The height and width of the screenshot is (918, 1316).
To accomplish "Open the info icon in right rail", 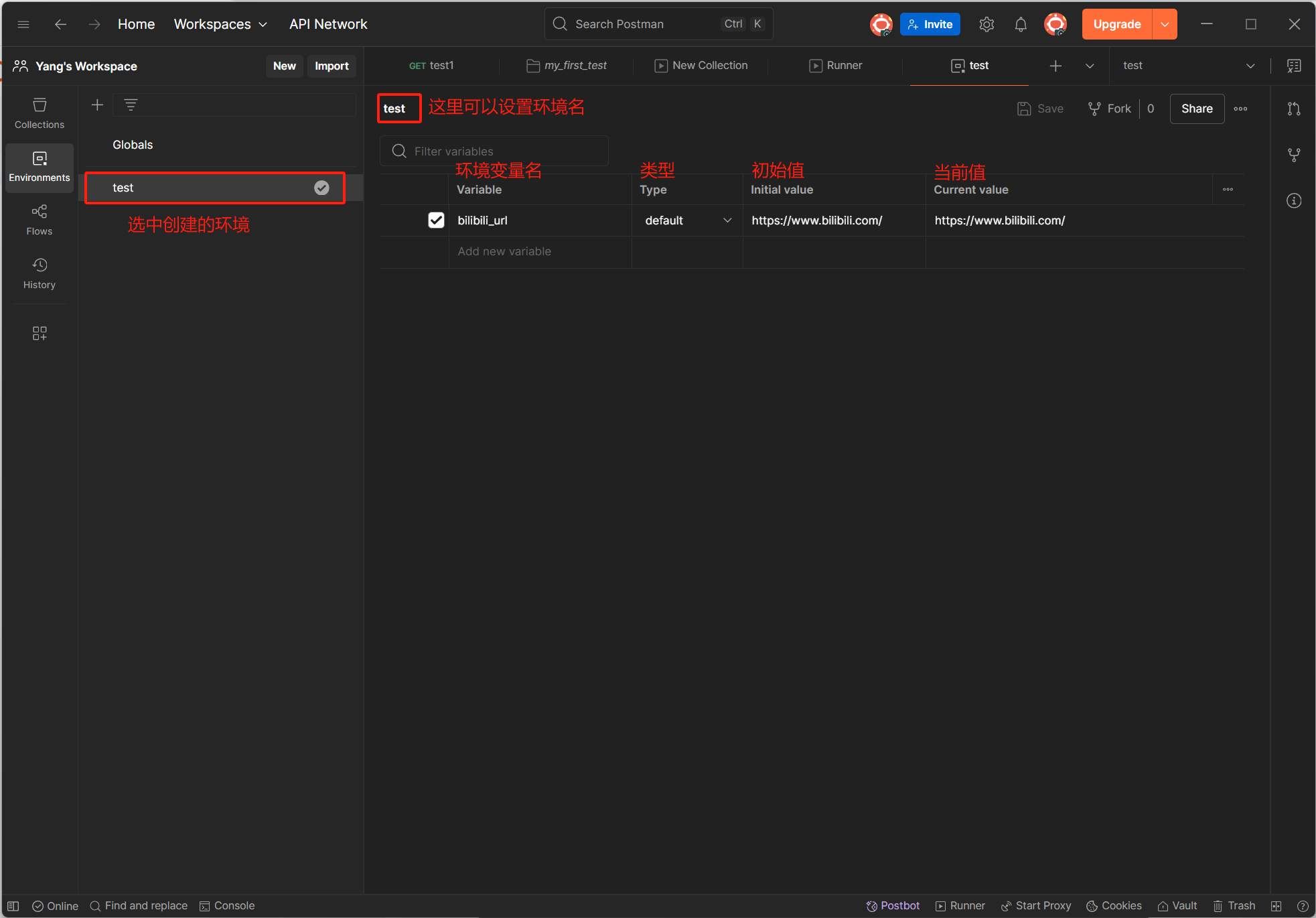I will tap(1294, 200).
